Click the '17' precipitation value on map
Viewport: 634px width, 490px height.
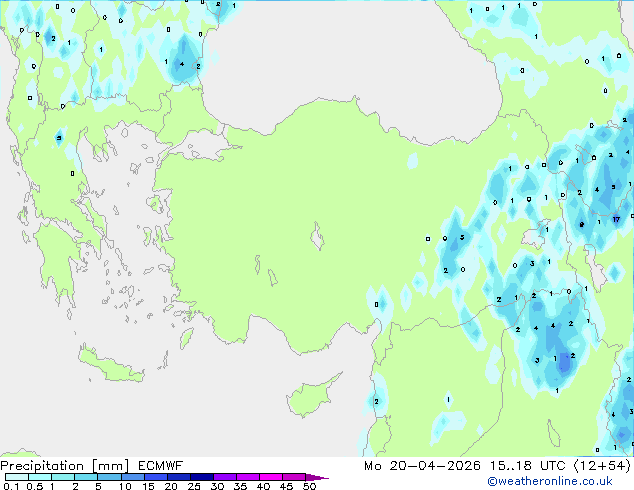pyautogui.click(x=616, y=220)
